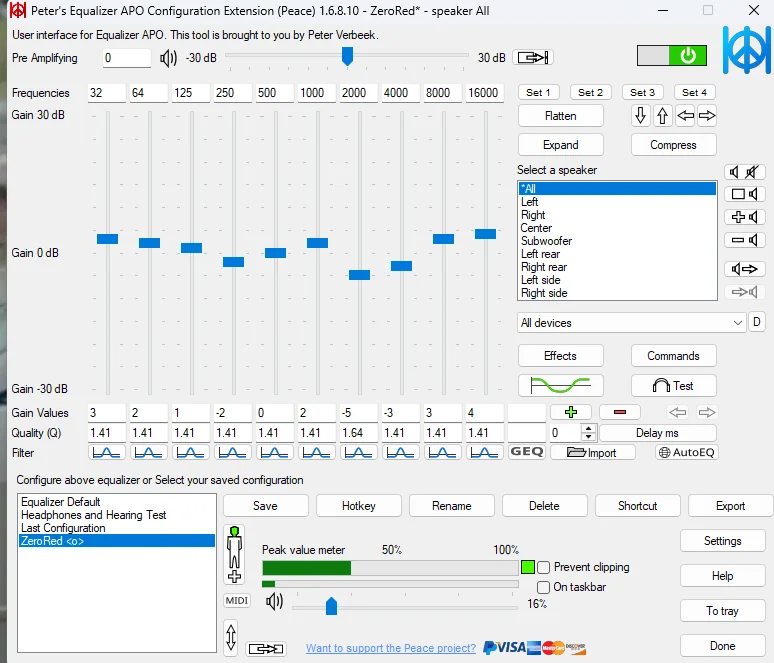Click the Pre Amplifying value field

pos(126,58)
